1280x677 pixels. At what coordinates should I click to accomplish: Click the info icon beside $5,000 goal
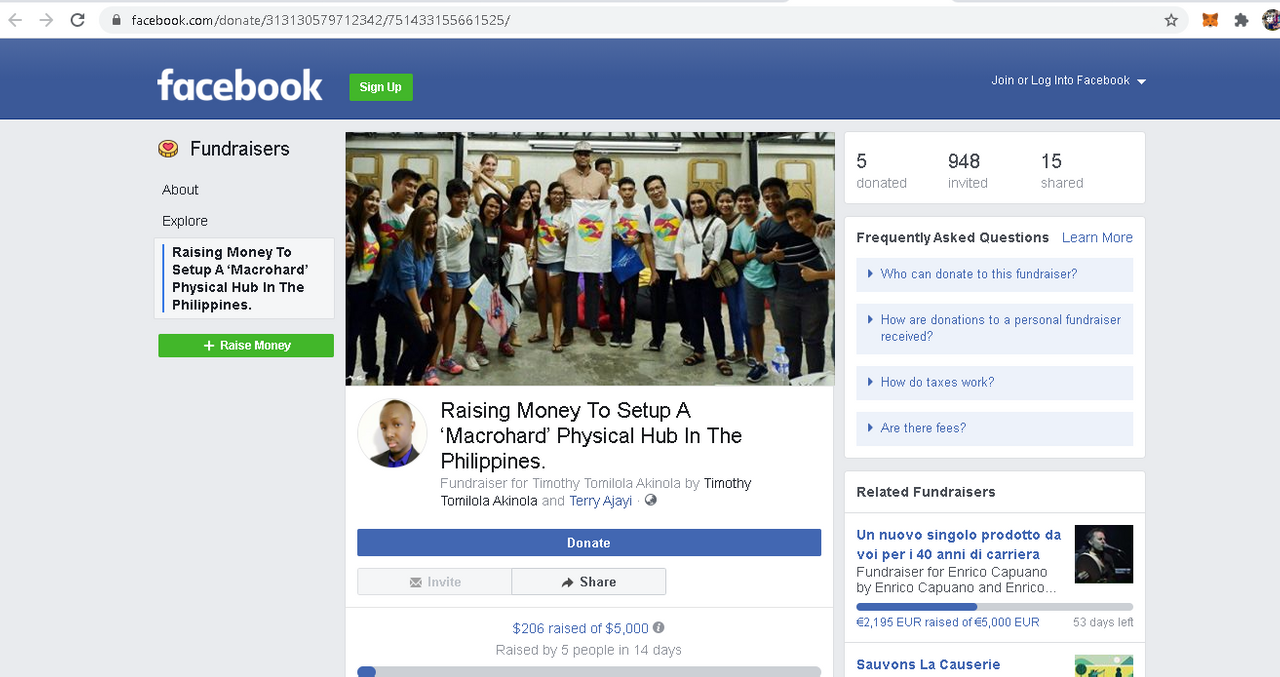[x=658, y=628]
